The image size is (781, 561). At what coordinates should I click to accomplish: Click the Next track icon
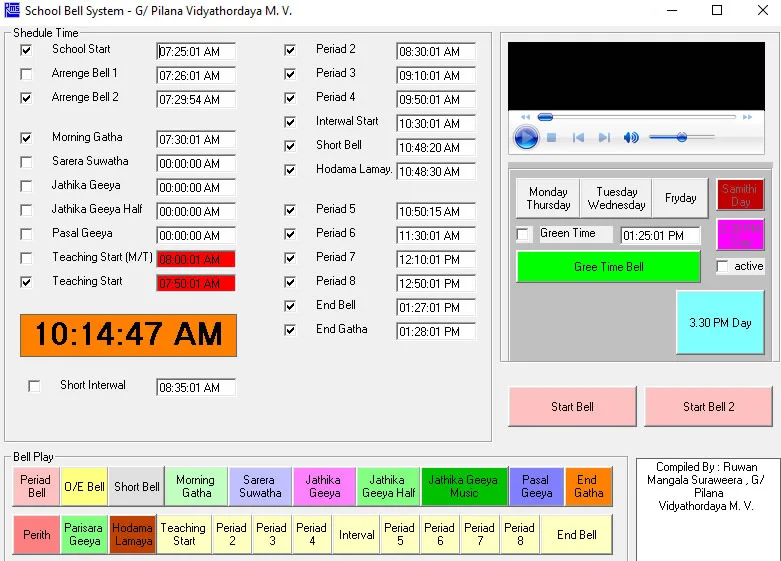coord(604,138)
